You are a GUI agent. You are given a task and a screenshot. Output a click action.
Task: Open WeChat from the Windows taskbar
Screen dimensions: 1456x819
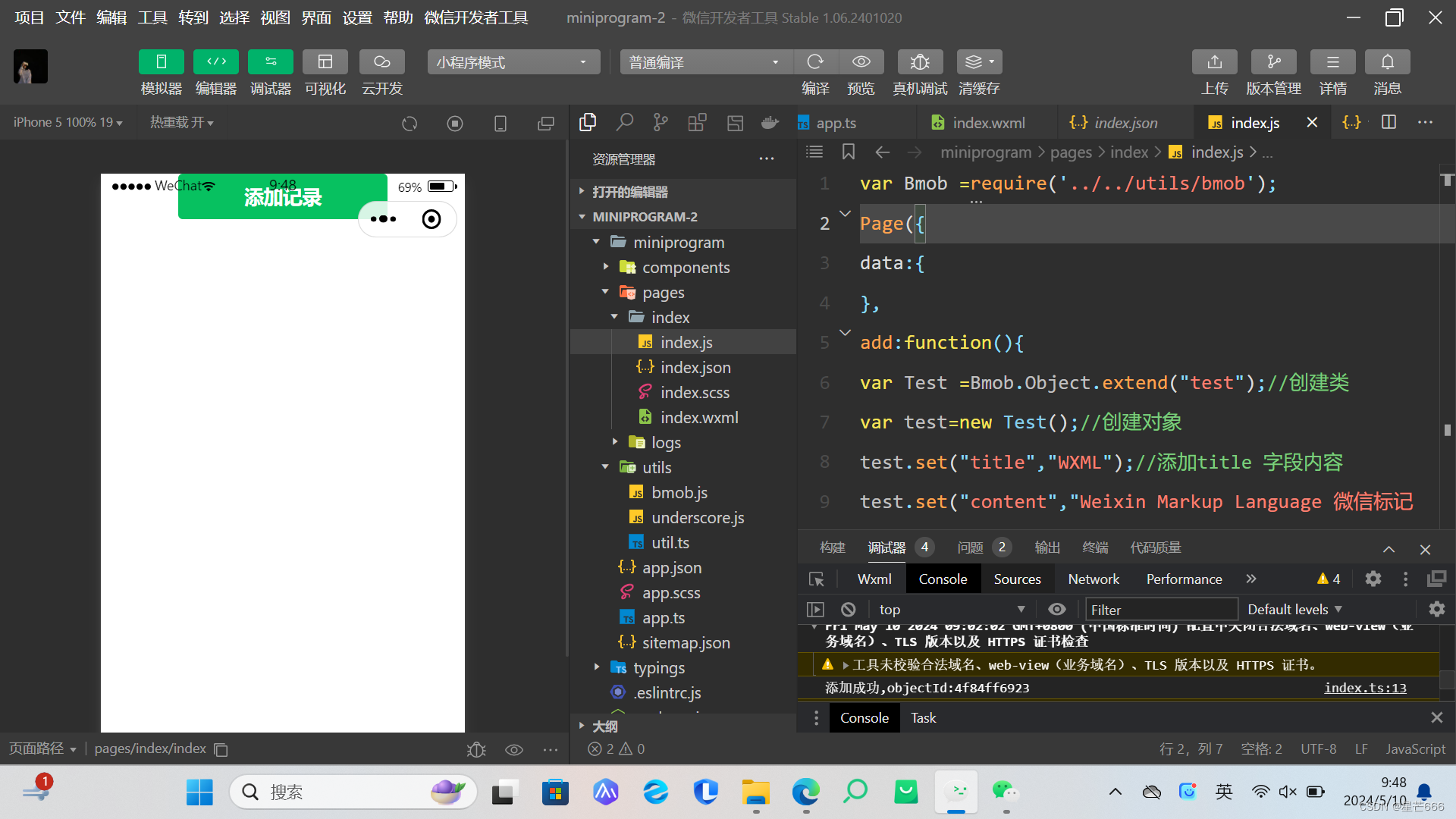point(1005,792)
